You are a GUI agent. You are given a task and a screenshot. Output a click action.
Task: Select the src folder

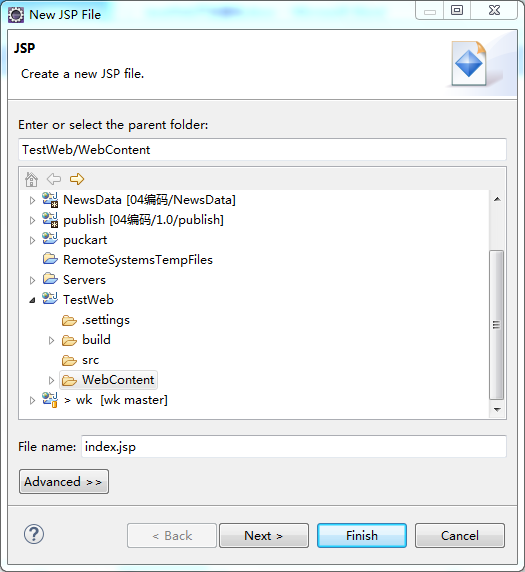[x=90, y=360]
